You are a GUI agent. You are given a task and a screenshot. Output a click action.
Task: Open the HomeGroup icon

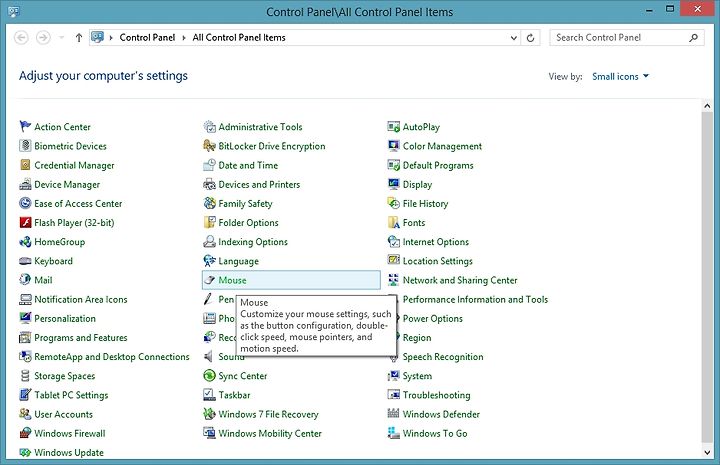[25, 241]
